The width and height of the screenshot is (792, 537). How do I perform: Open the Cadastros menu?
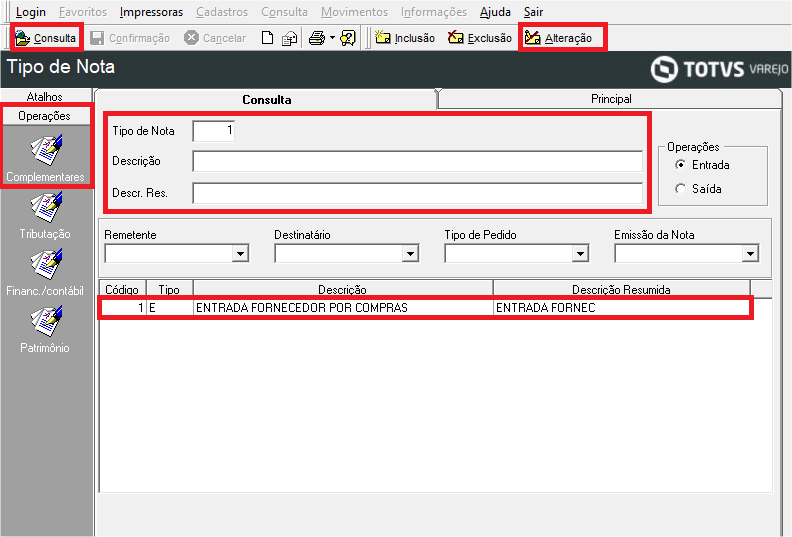[x=222, y=12]
